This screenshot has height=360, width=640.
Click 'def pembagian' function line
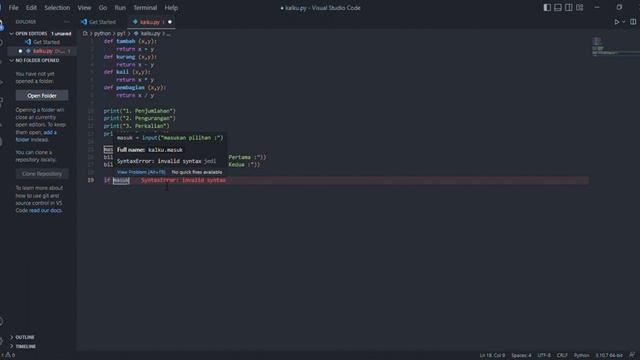pyautogui.click(x=135, y=88)
